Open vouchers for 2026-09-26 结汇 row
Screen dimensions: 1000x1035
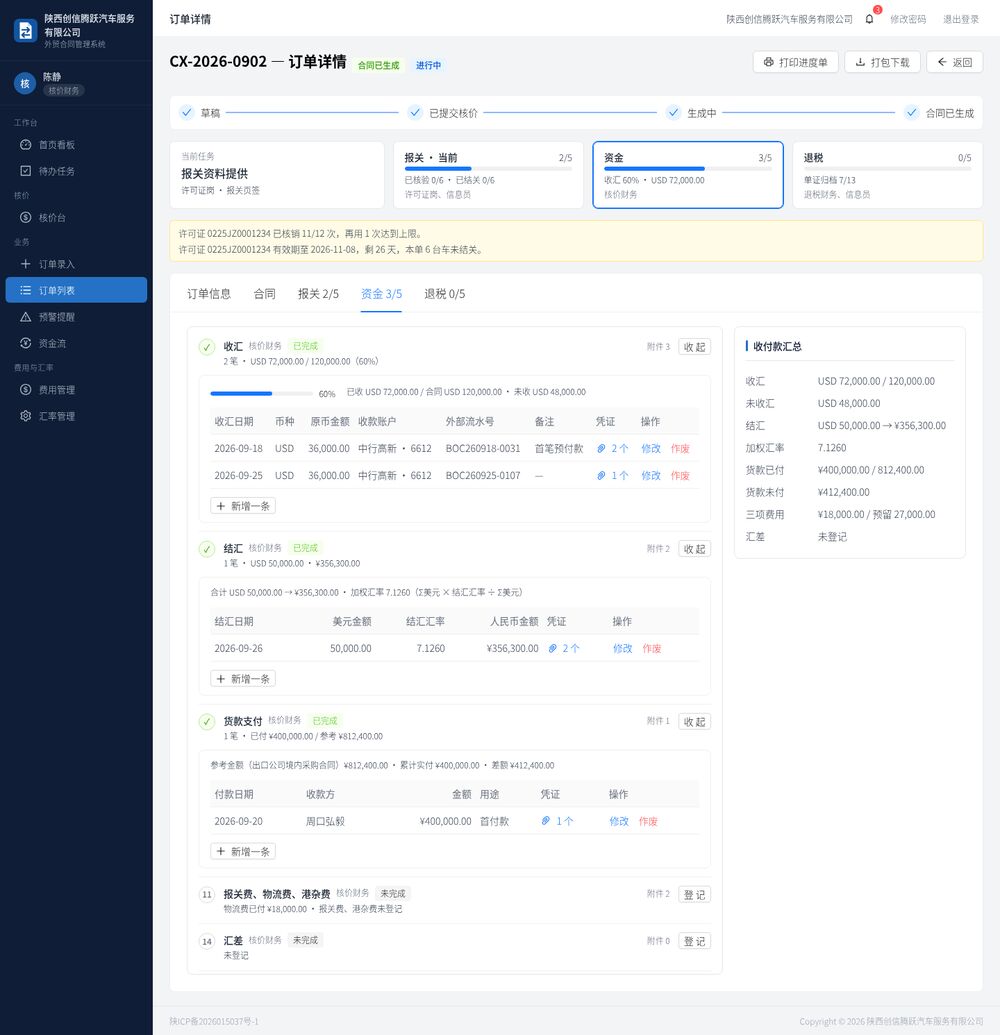(564, 648)
